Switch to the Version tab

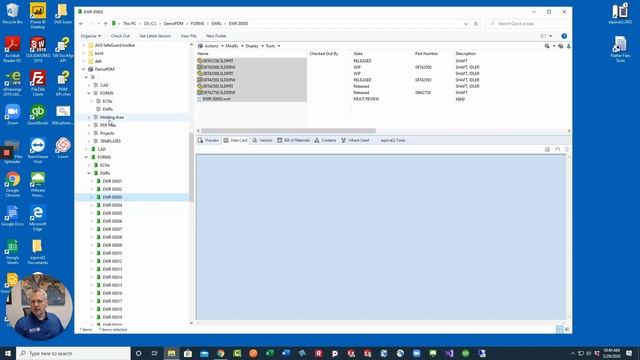point(262,140)
